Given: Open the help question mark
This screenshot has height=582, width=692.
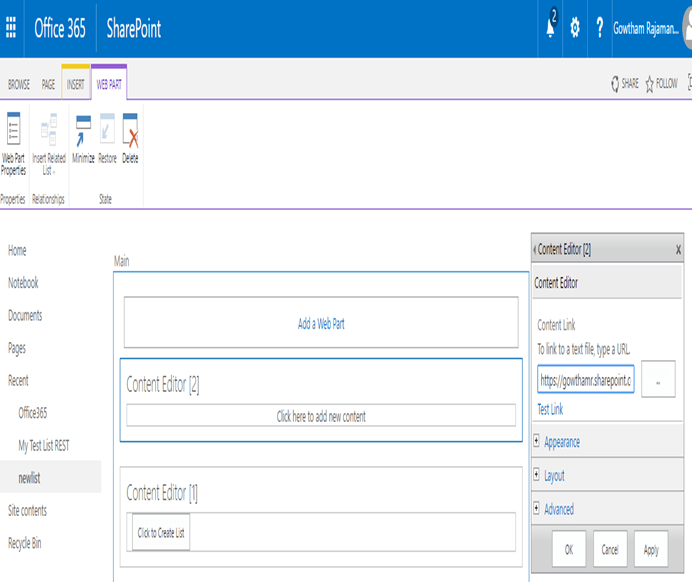Looking at the screenshot, I should coord(599,28).
